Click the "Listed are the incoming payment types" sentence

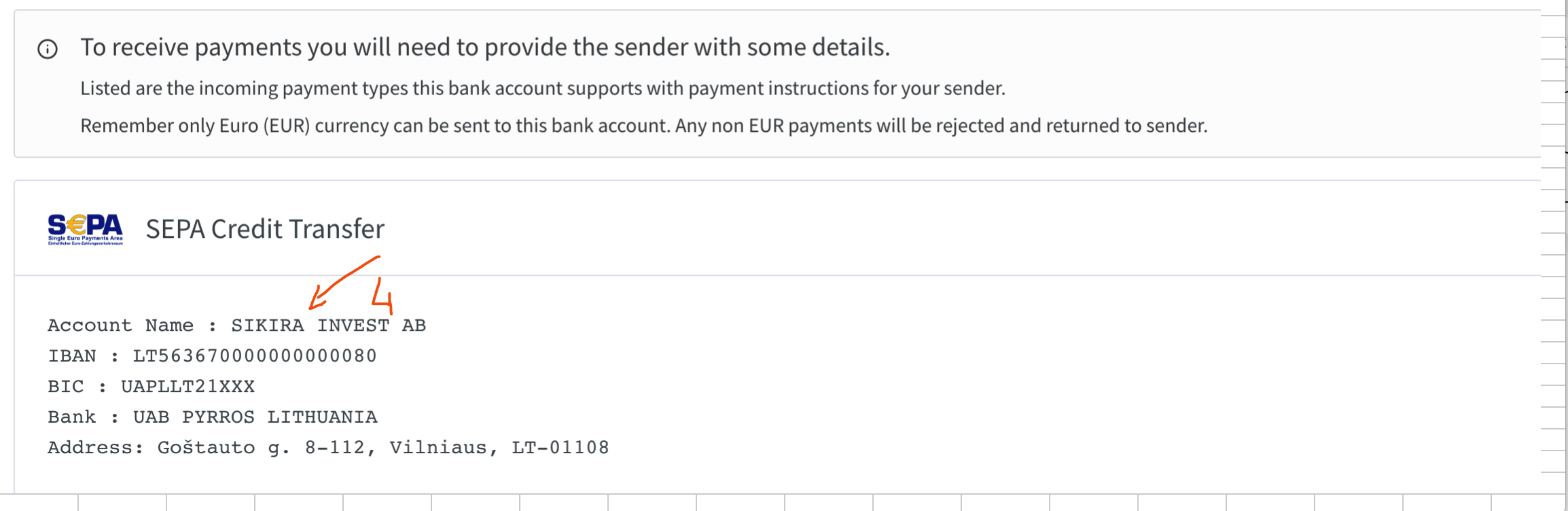tap(542, 88)
